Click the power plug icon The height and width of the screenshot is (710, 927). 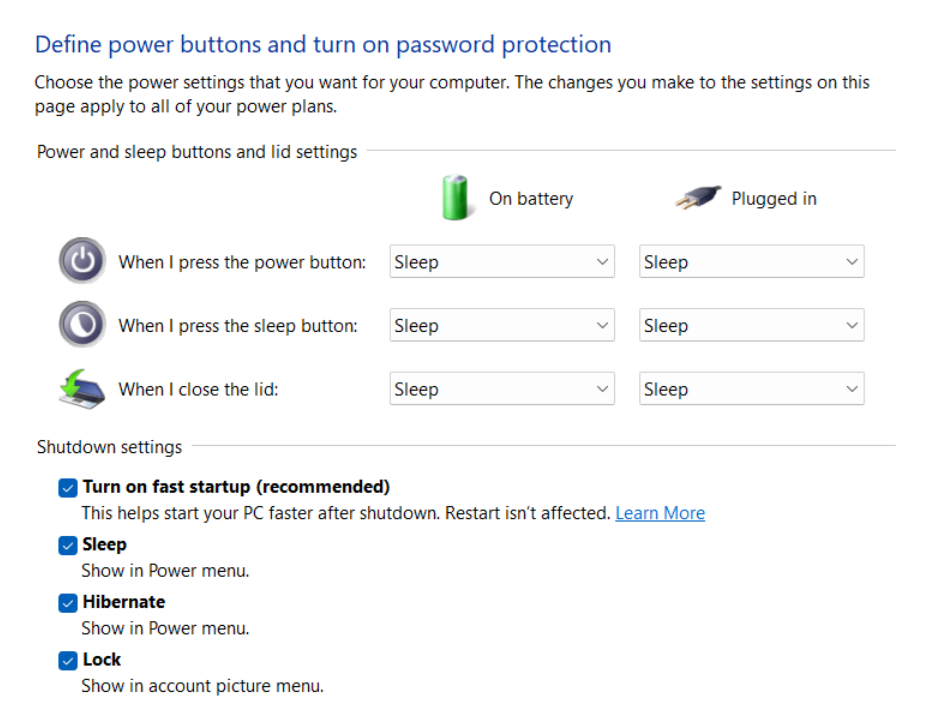(x=697, y=197)
